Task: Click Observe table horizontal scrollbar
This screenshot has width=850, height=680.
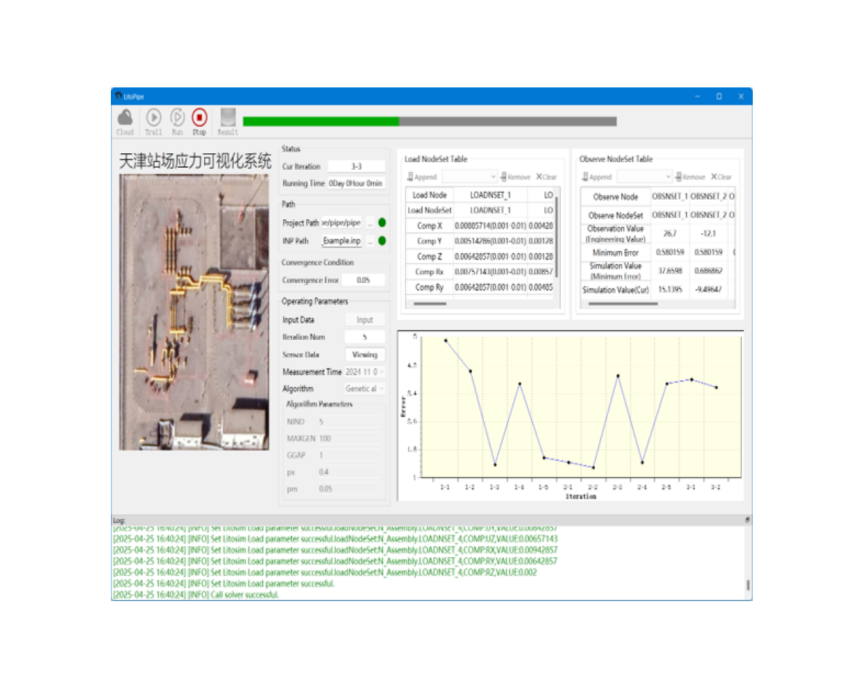Action: tap(623, 304)
